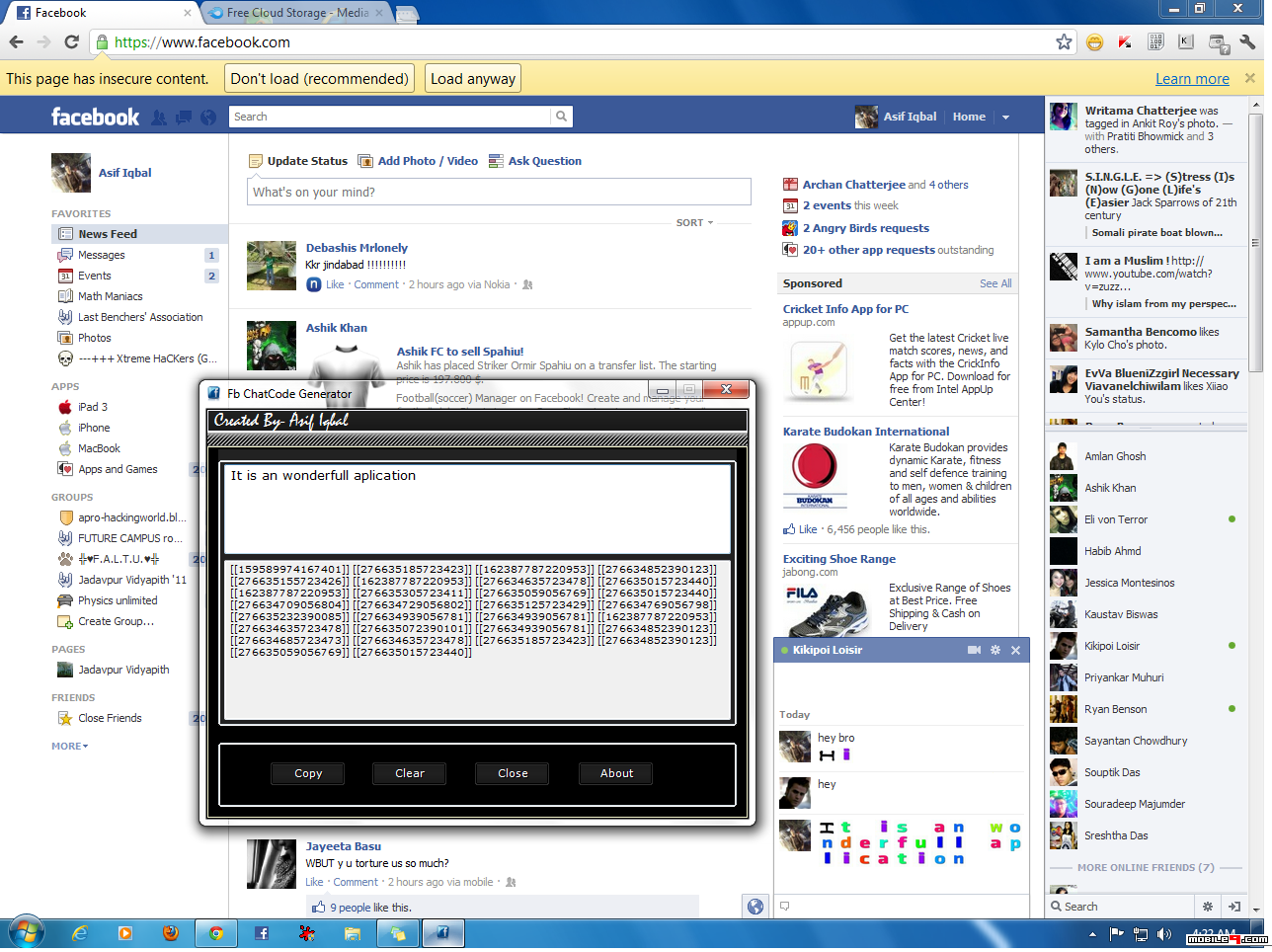Open Chrome wrench settings menu
Screen dimensions: 1272x952
1247,41
